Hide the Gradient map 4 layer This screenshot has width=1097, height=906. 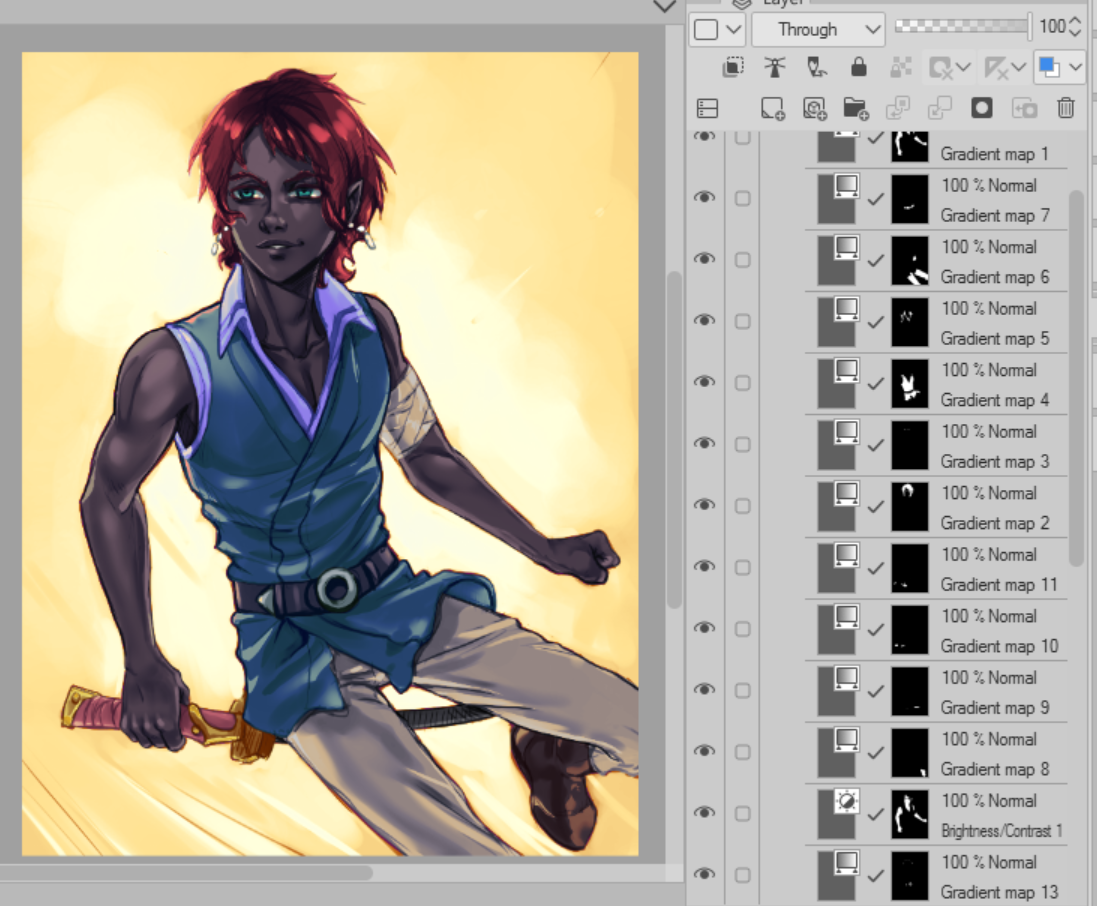click(705, 383)
